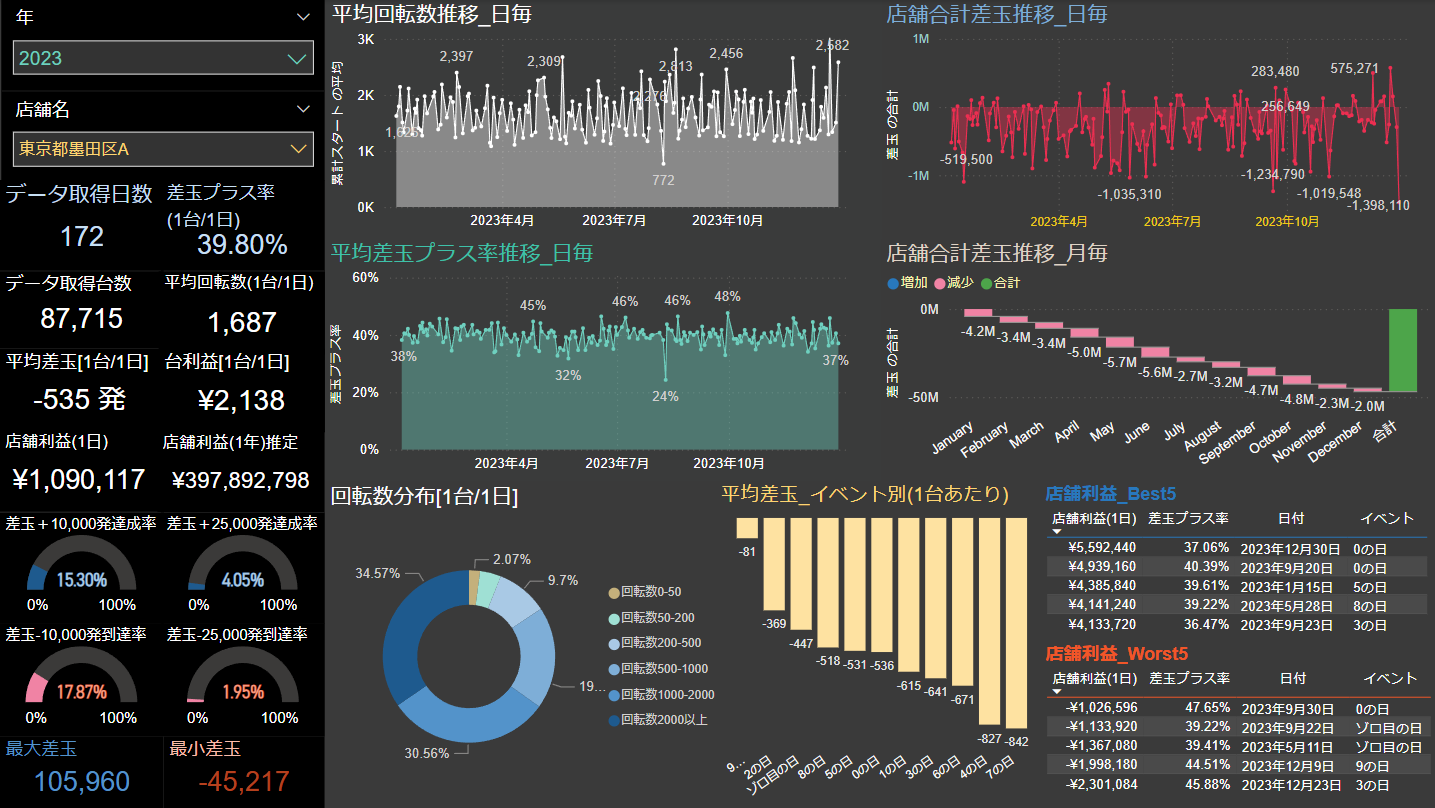
Task: Toggle 回転数1000-2000 legend entry
Action: point(667,695)
